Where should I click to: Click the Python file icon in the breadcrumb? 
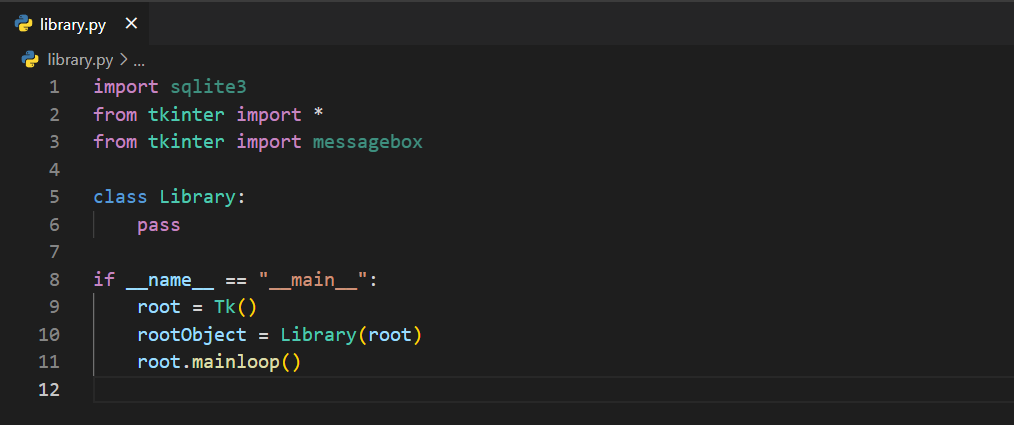[x=30, y=59]
